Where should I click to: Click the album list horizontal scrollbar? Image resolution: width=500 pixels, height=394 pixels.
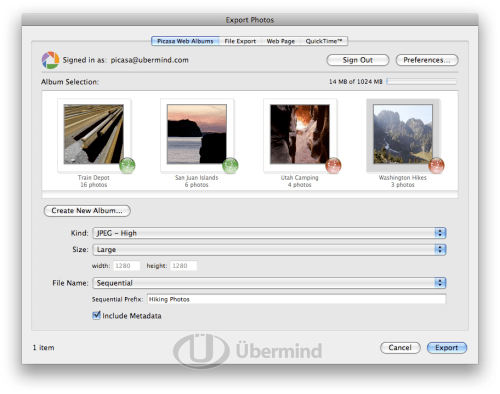pyautogui.click(x=250, y=195)
